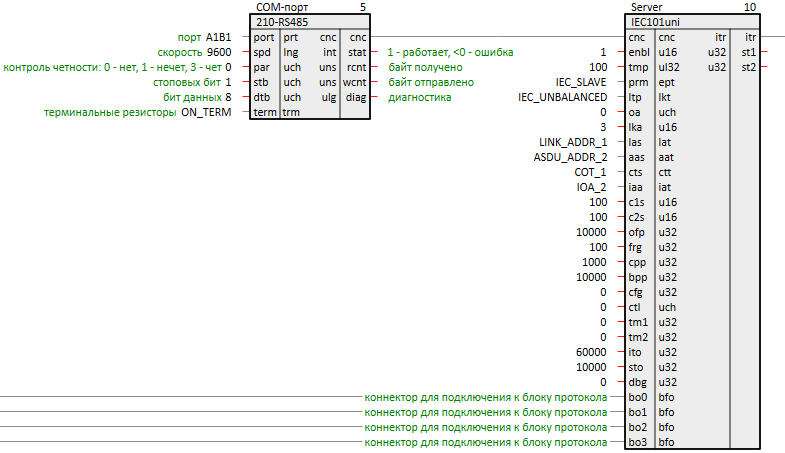Select the IEC_SLAVE parameter value

581,82
